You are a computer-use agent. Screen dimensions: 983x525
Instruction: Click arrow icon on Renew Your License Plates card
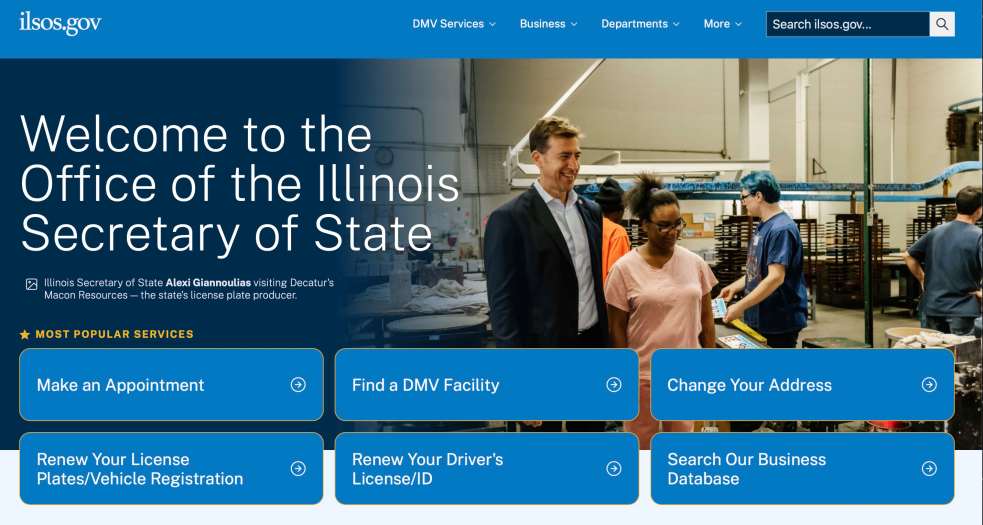298,469
